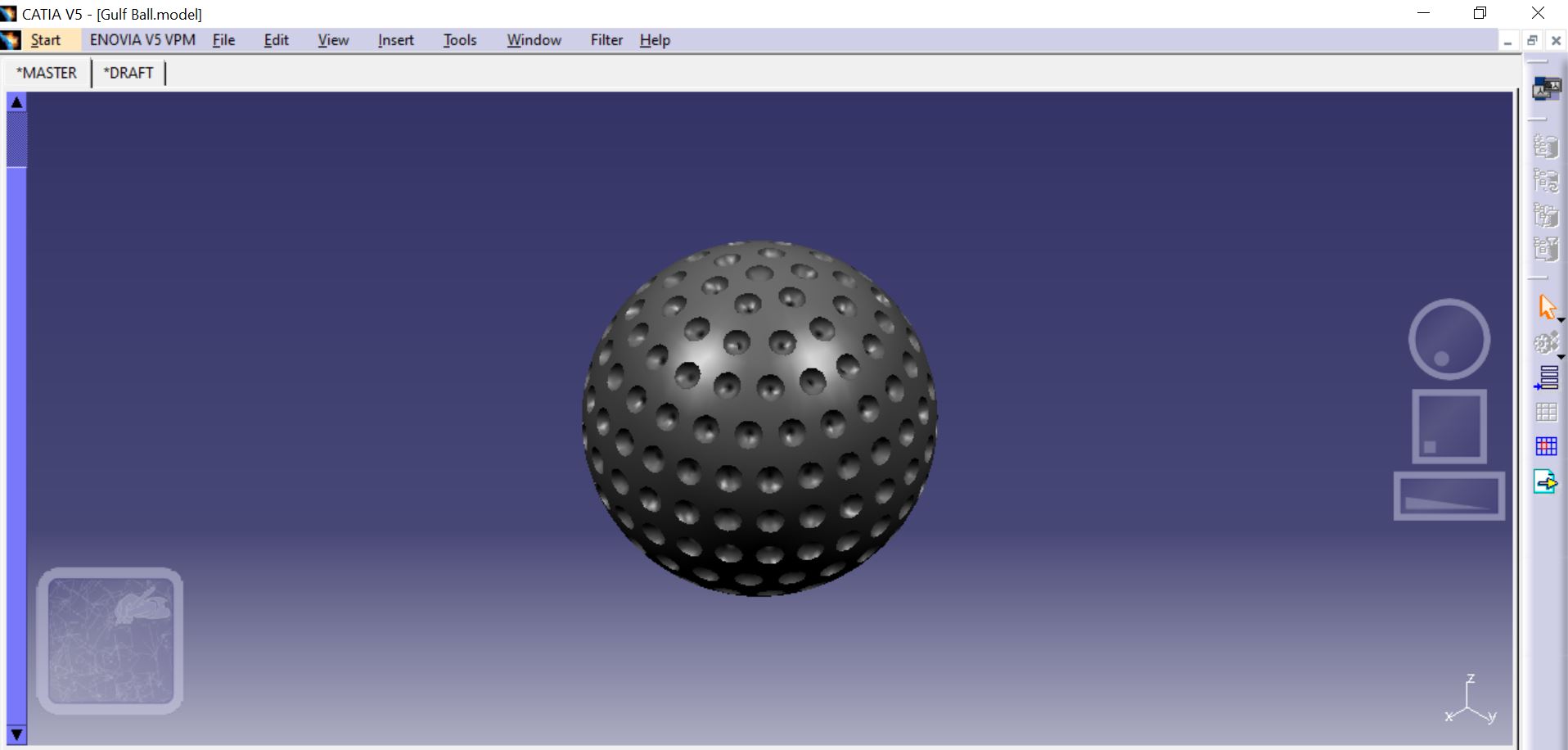1568x750 pixels.
Task: Minimize the Gulf Ball.model document window
Action: (x=1507, y=41)
